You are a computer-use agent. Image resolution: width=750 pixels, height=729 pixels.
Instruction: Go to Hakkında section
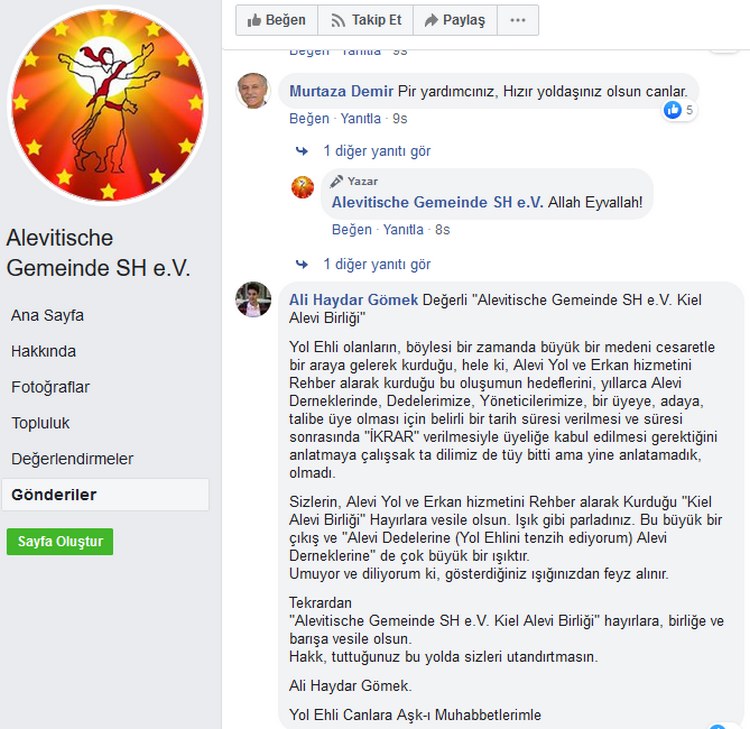pyautogui.click(x=44, y=351)
